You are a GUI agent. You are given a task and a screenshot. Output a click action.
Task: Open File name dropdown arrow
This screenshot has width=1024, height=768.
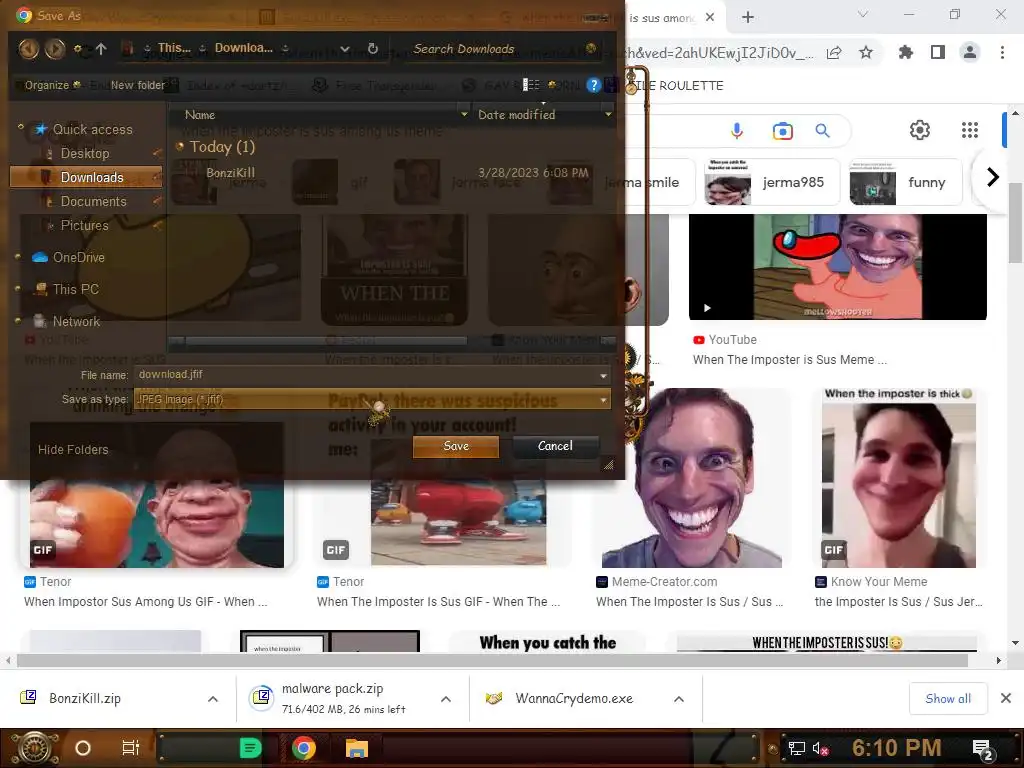point(603,376)
